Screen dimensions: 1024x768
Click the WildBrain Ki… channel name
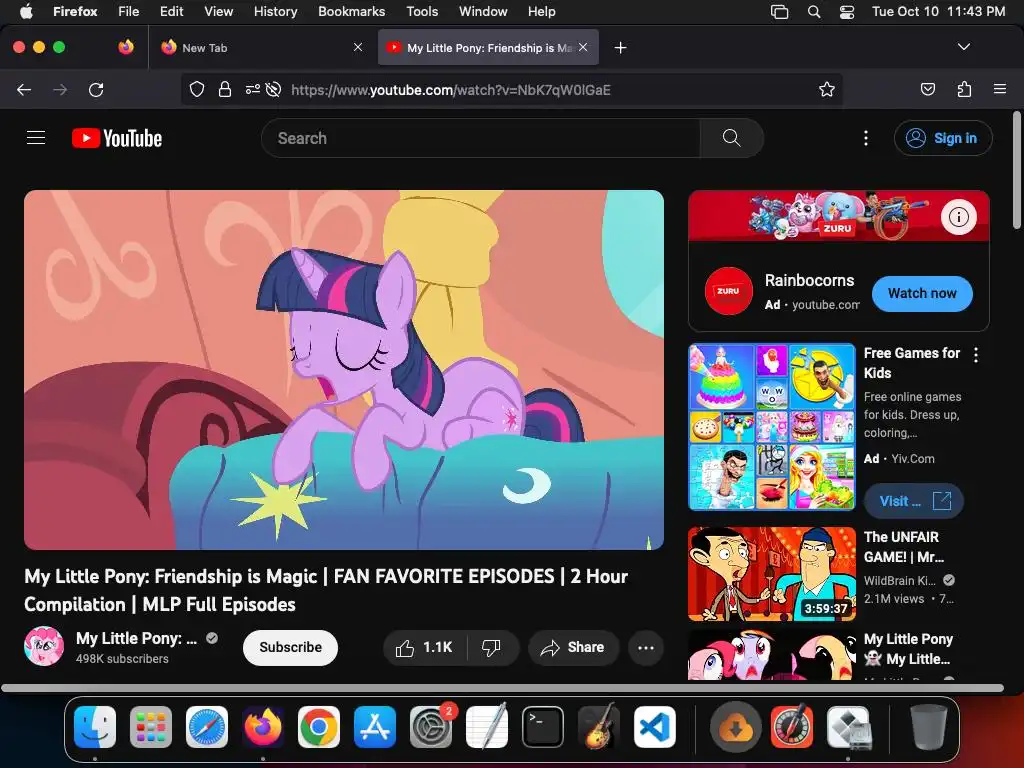[899, 580]
